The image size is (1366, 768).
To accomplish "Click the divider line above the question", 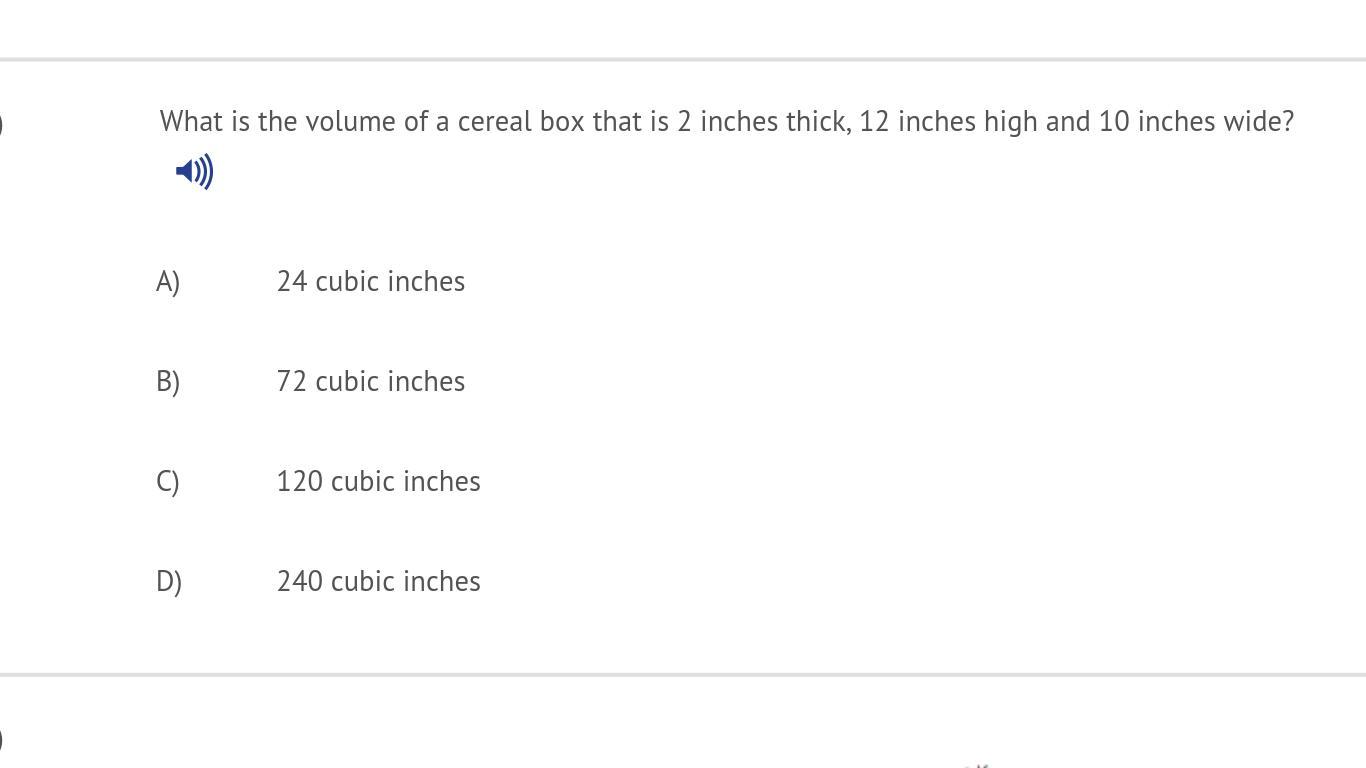I will coord(683,60).
